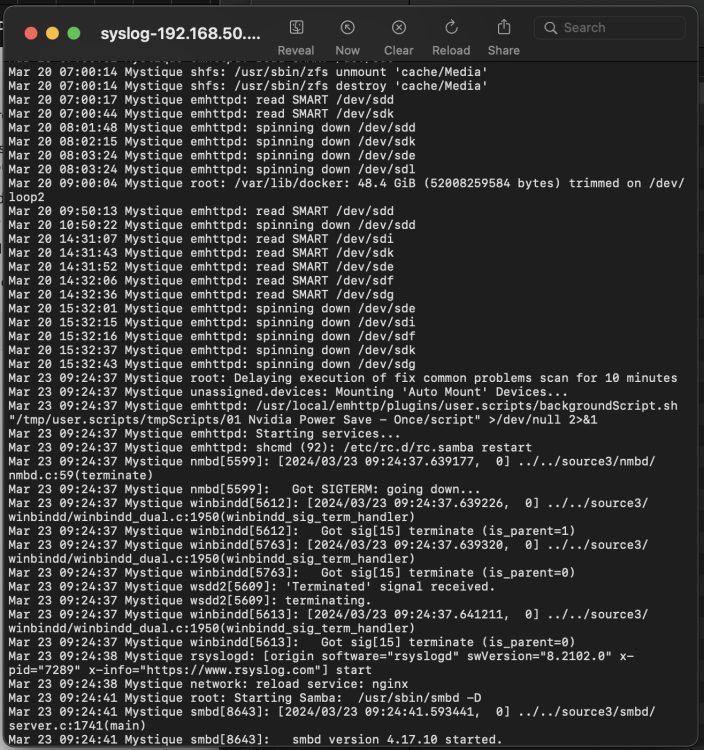Click the Got SIGTERM: going down line
The image size is (704, 750).
[244, 489]
